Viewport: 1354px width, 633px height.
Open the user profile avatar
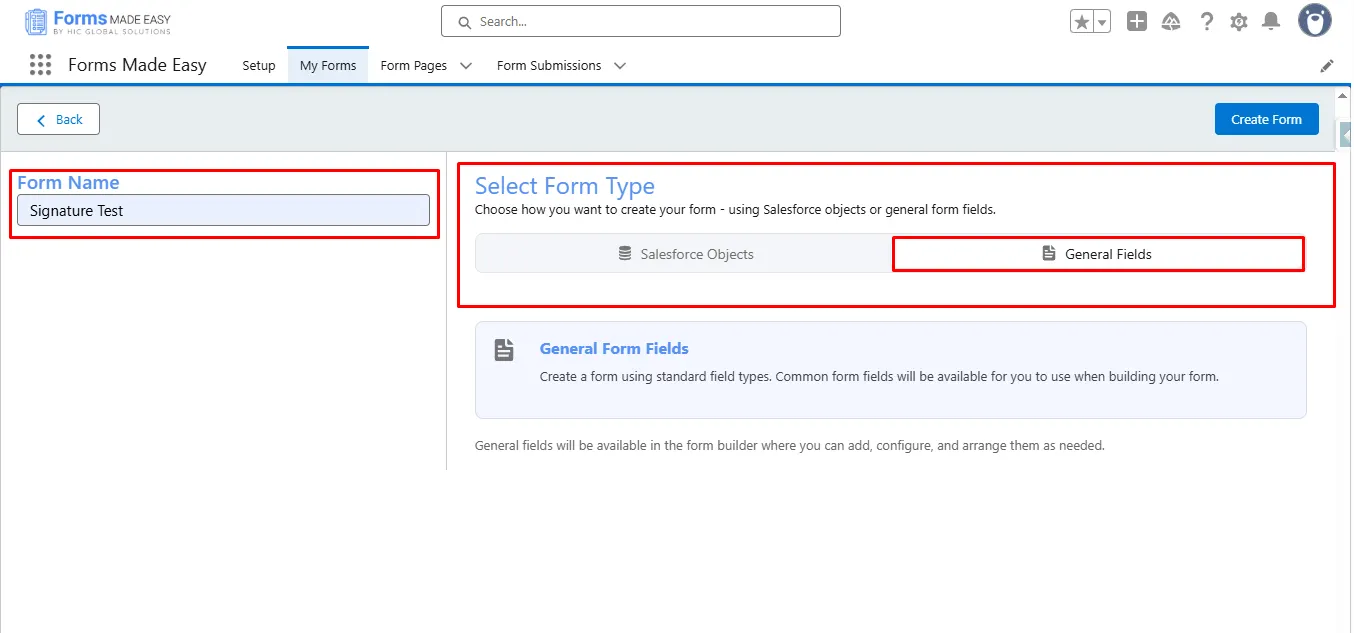coord(1314,20)
